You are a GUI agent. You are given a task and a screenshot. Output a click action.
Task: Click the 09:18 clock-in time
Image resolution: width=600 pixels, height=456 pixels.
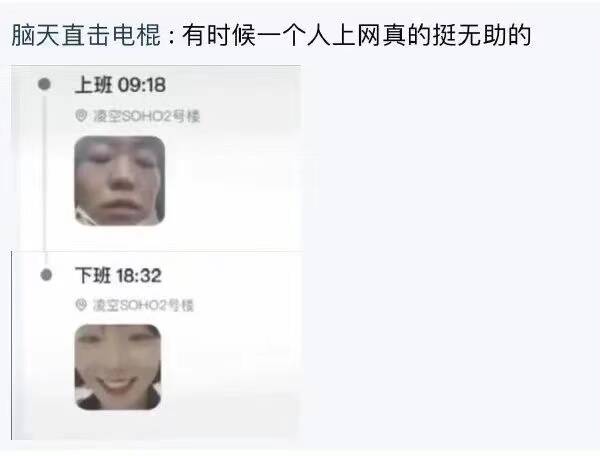(141, 85)
